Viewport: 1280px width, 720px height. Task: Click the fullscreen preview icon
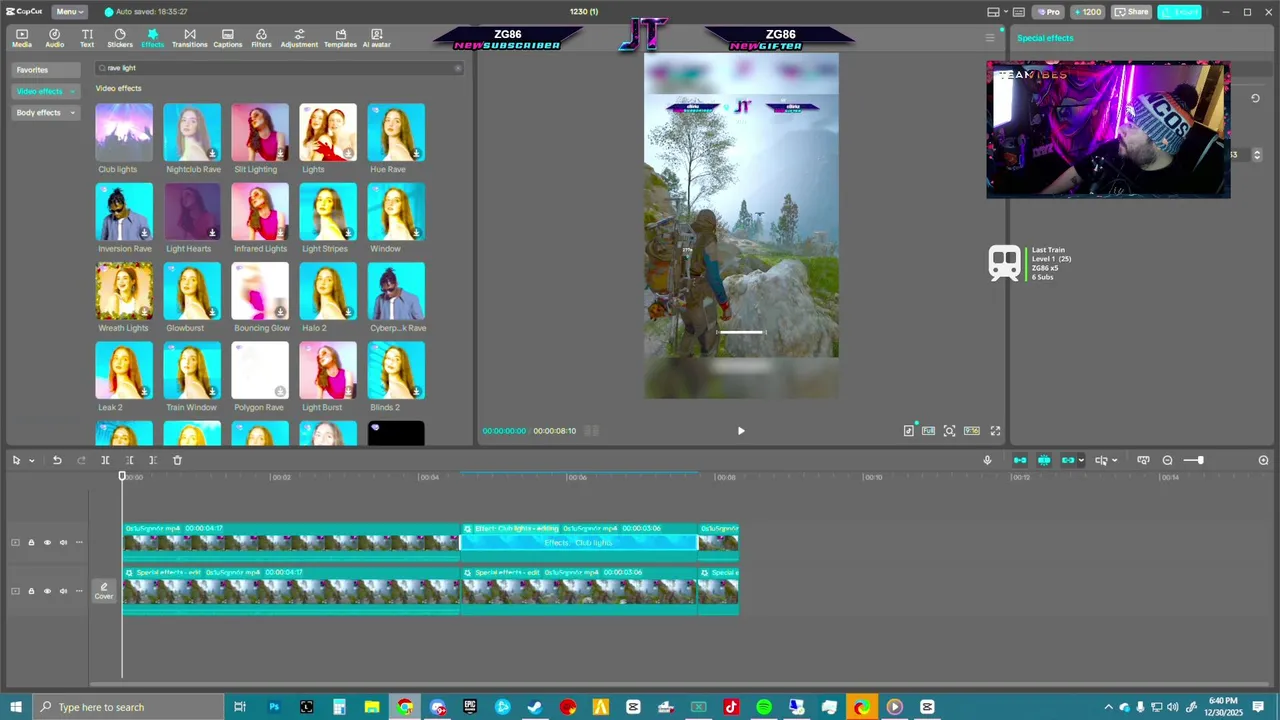click(x=995, y=431)
